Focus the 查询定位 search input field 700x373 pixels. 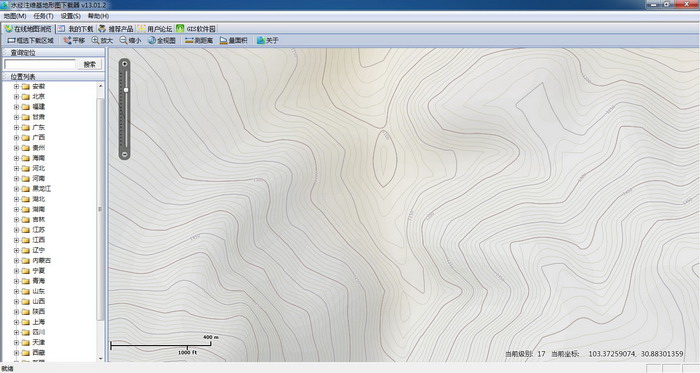click(x=40, y=64)
